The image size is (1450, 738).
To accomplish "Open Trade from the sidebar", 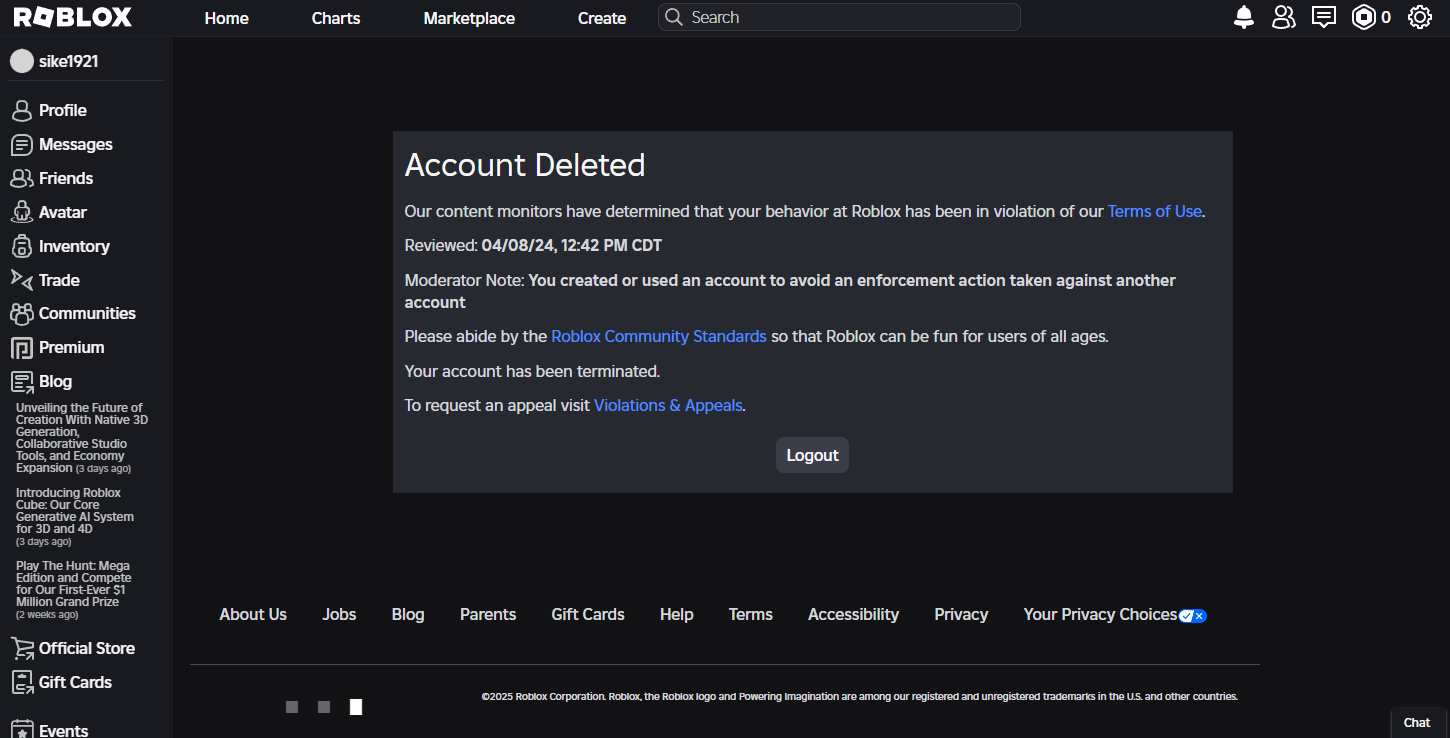I will (55, 280).
